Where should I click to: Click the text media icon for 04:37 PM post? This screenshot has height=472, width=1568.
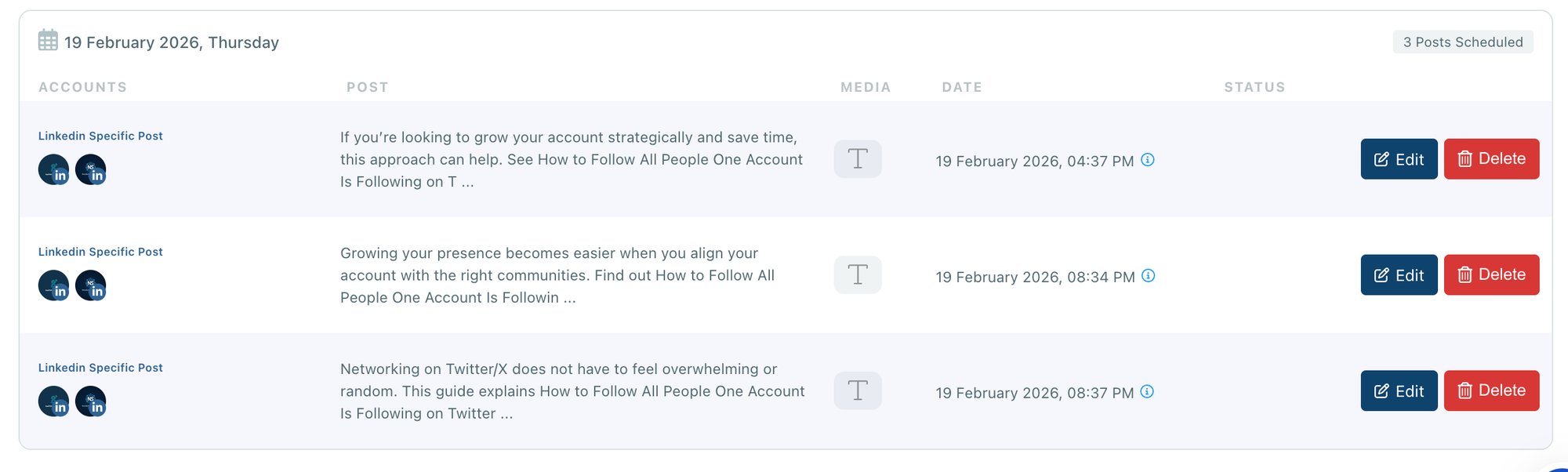[858, 159]
